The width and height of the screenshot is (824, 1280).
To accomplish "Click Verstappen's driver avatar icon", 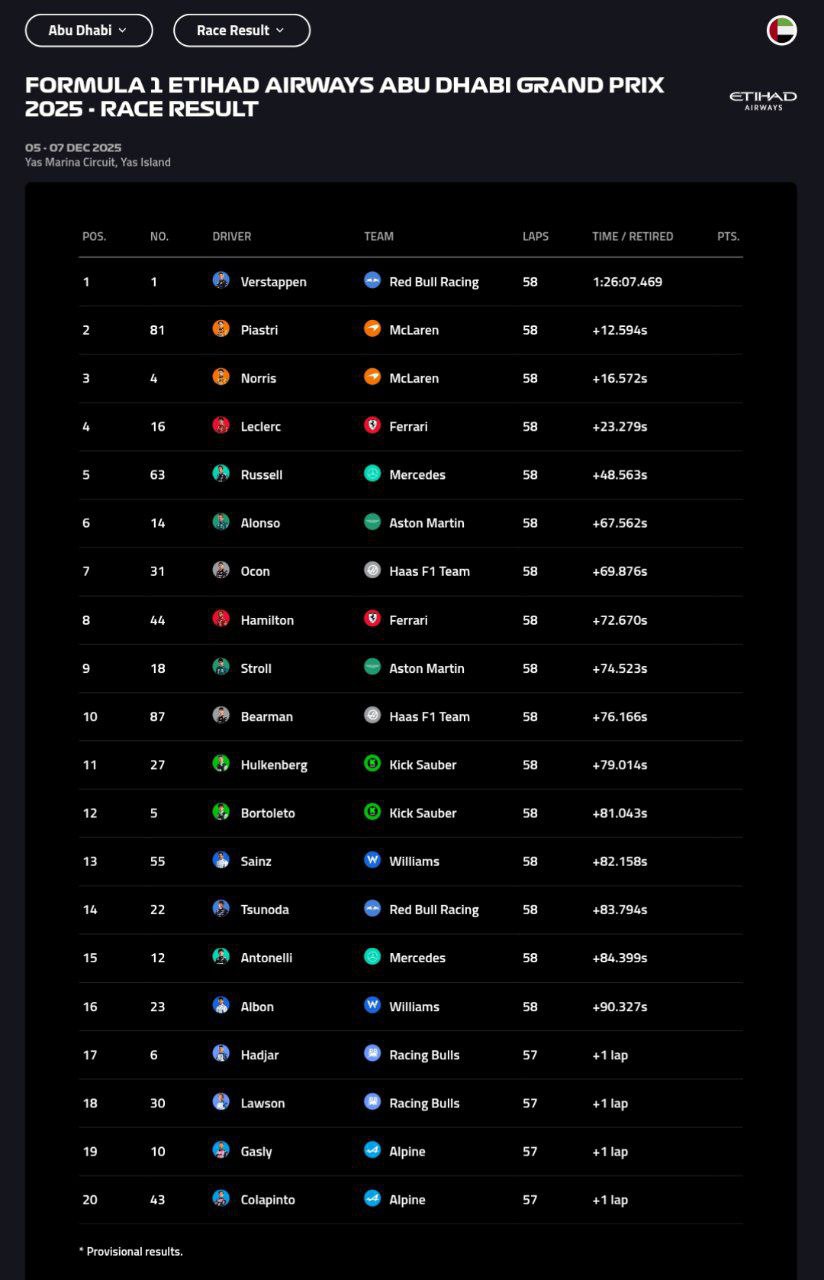I will [x=221, y=281].
